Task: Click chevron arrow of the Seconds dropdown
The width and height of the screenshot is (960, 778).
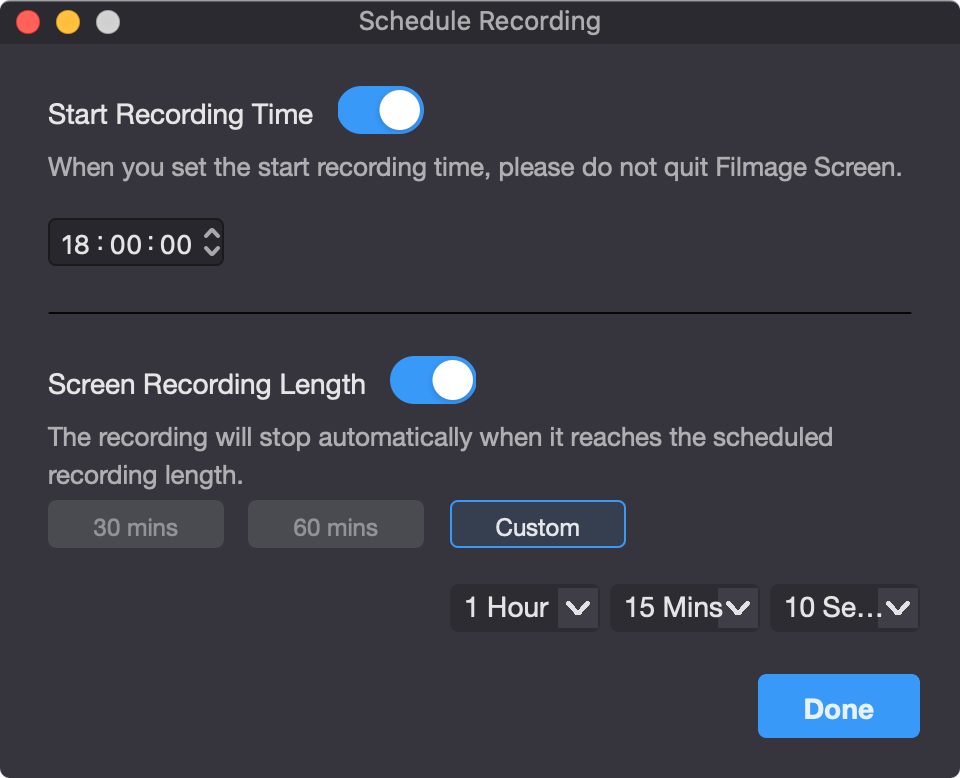Action: (x=898, y=608)
